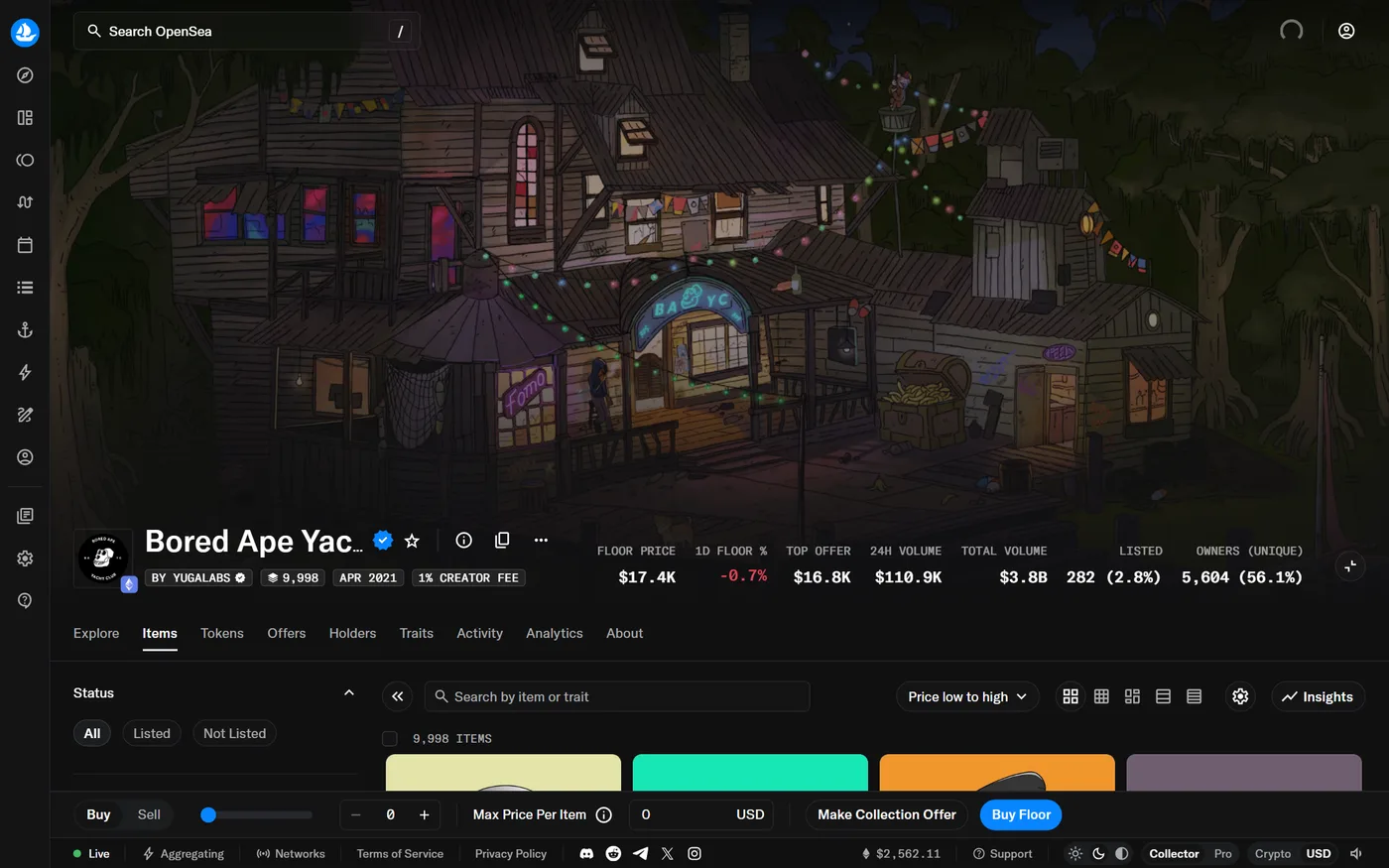Open Terms of Service link
This screenshot has width=1389, height=868.
[400, 853]
